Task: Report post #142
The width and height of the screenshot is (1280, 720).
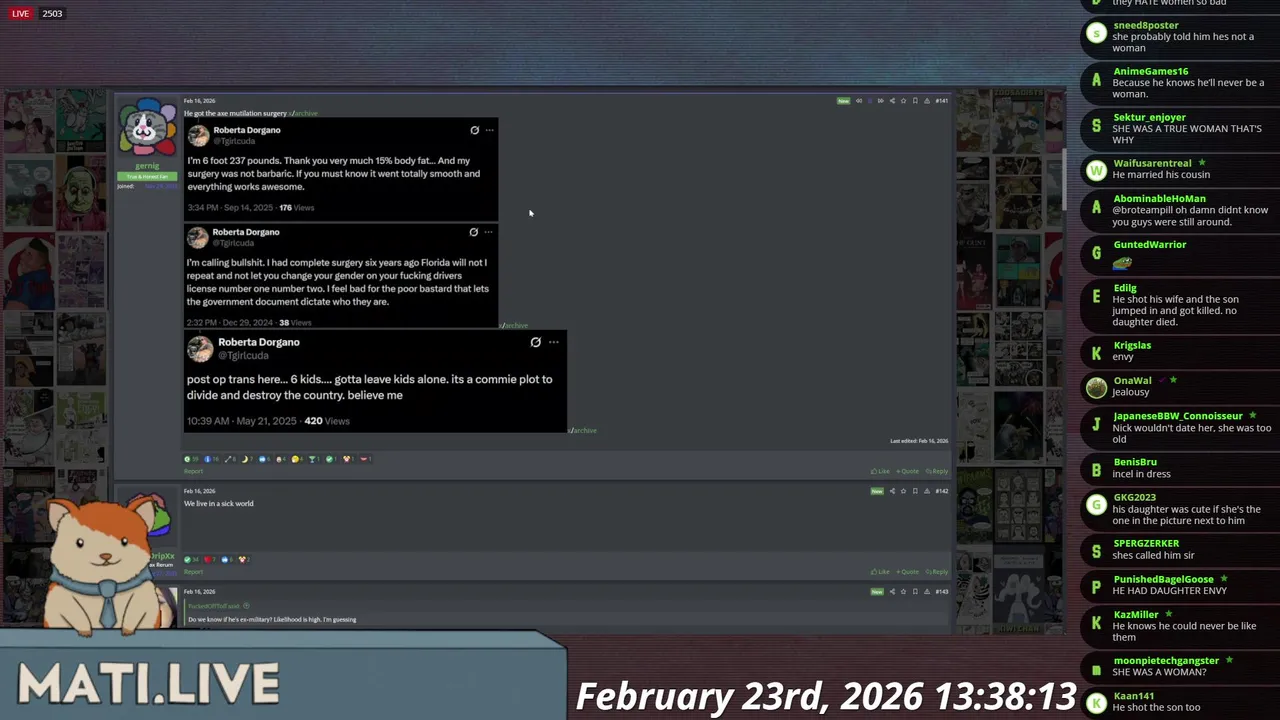Action: (193, 572)
